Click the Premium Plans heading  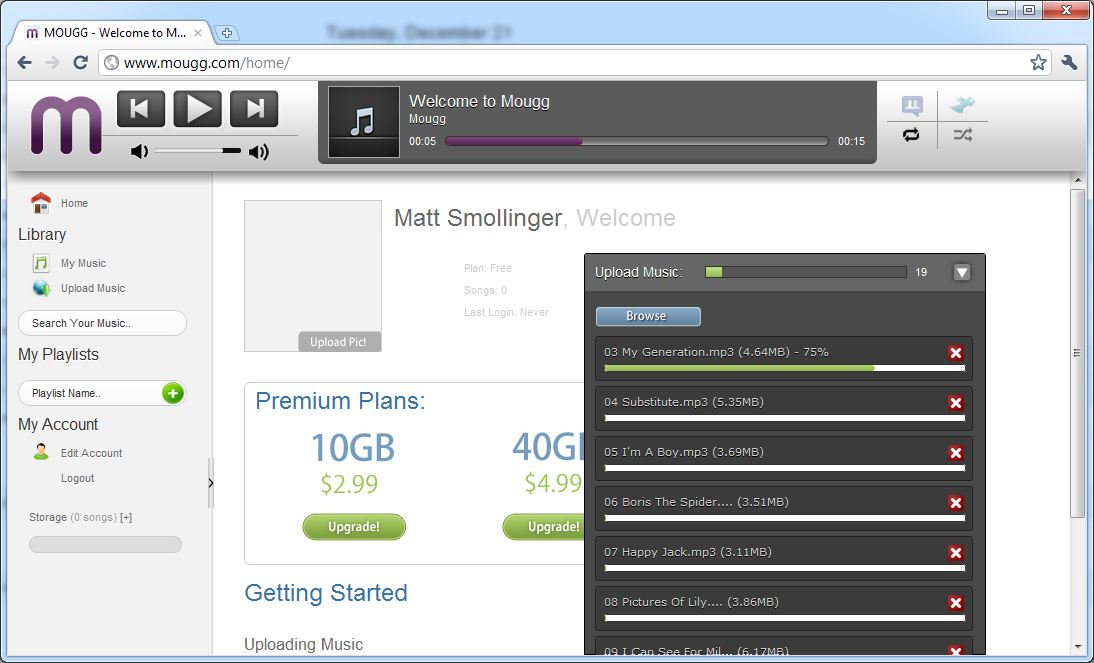tap(340, 401)
